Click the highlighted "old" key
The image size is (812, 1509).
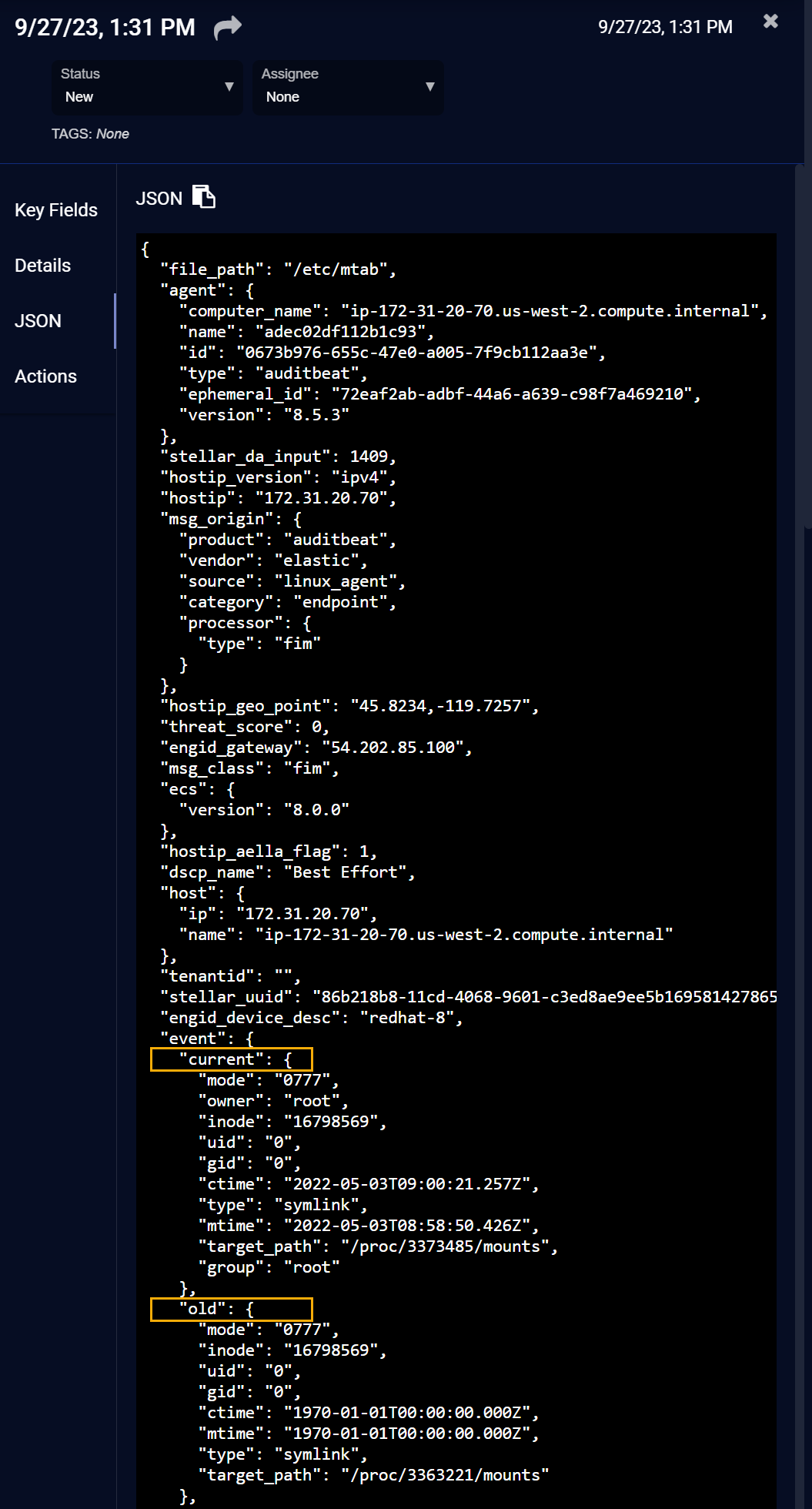tap(231, 1309)
